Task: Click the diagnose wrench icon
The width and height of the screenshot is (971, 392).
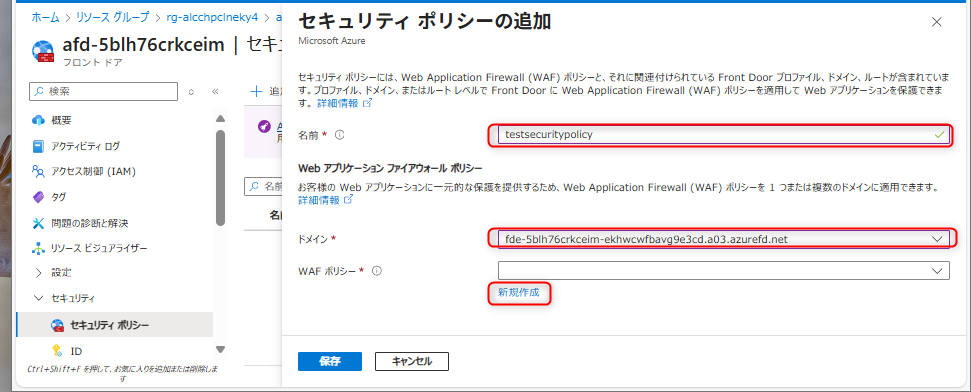Action: [x=38, y=222]
